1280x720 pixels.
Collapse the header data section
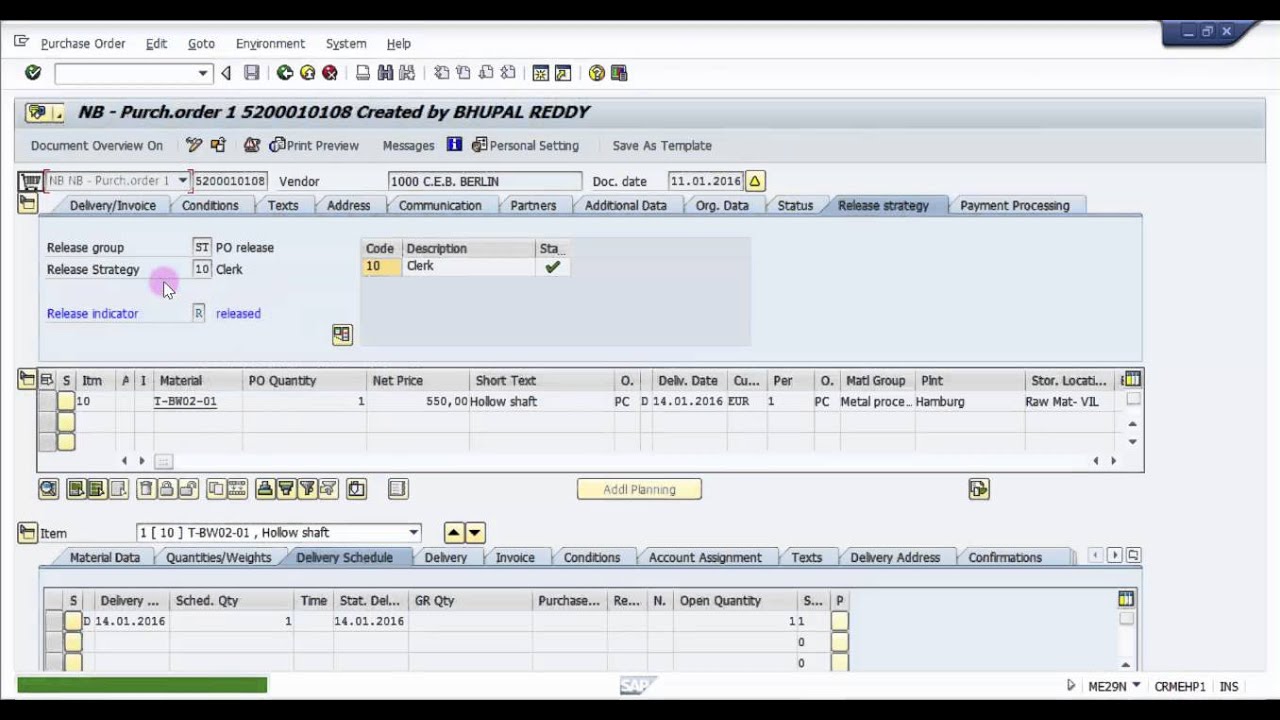[x=27, y=204]
